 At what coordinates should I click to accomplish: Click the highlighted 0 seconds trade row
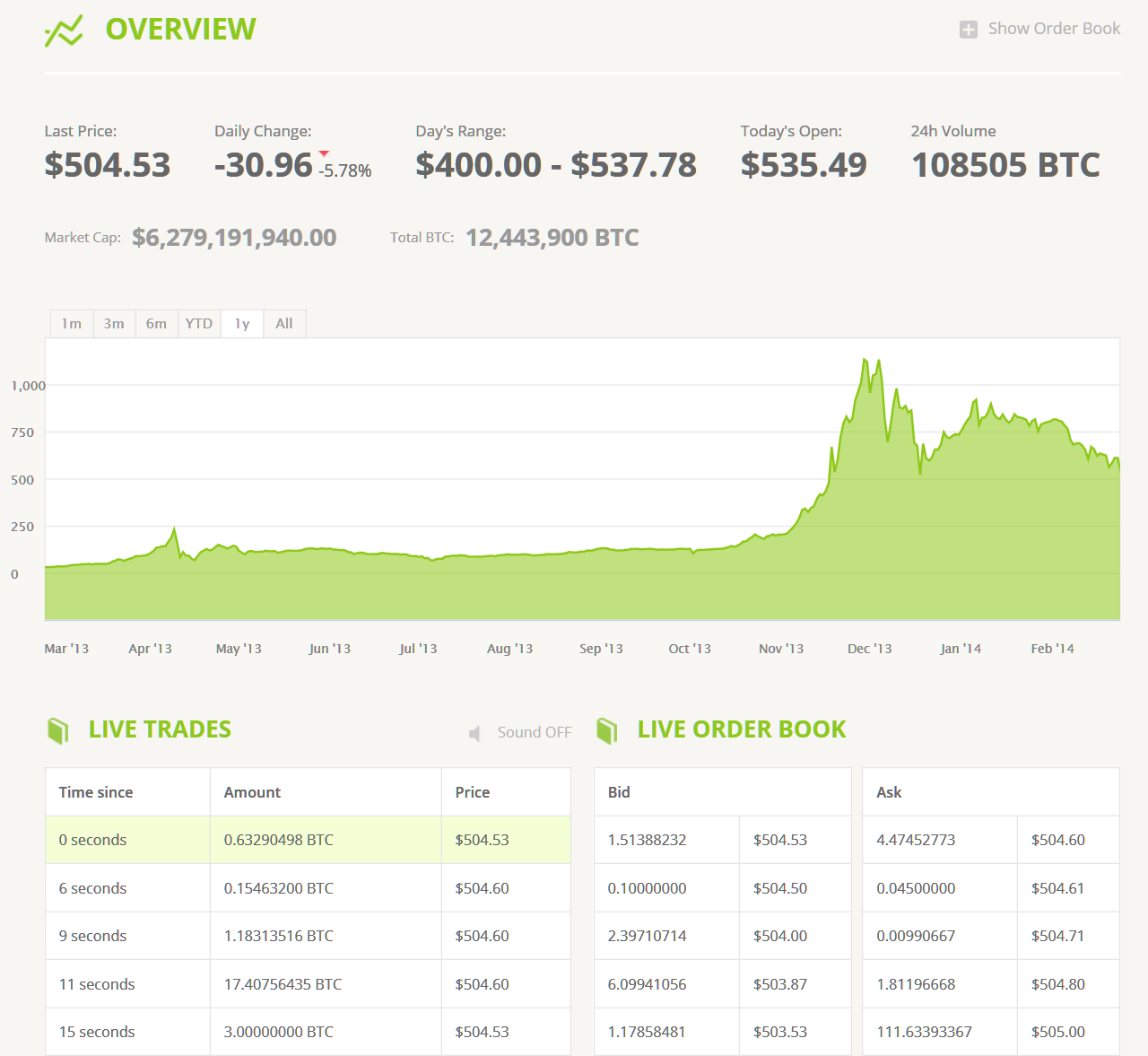click(x=308, y=840)
